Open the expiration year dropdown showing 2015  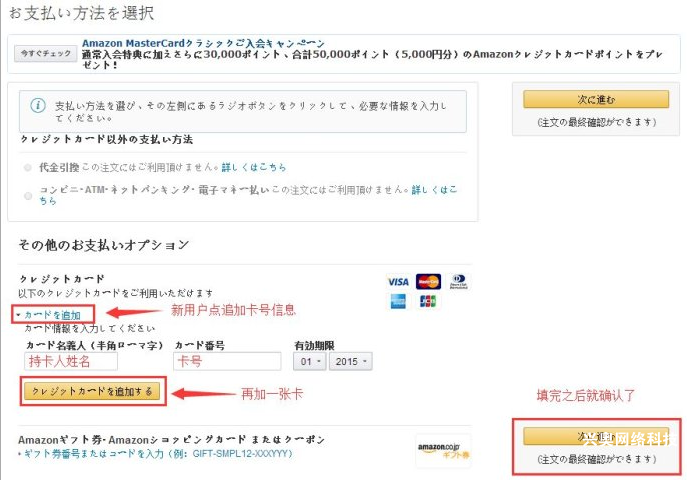tap(351, 362)
